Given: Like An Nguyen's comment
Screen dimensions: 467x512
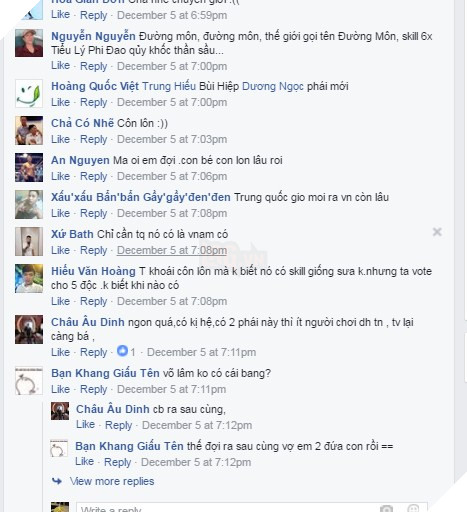Looking at the screenshot, I should tap(60, 176).
